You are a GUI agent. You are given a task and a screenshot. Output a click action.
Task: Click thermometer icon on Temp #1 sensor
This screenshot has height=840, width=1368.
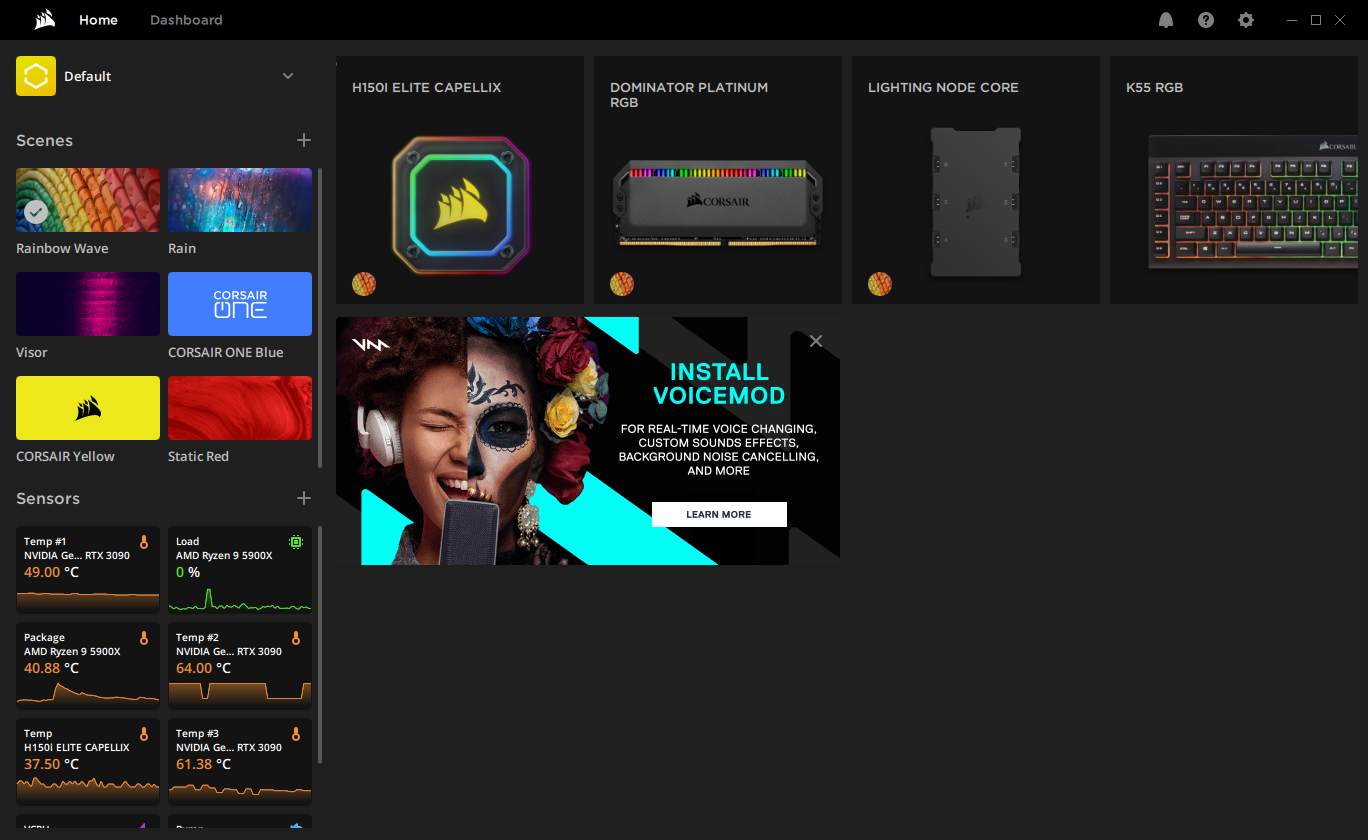click(x=144, y=542)
